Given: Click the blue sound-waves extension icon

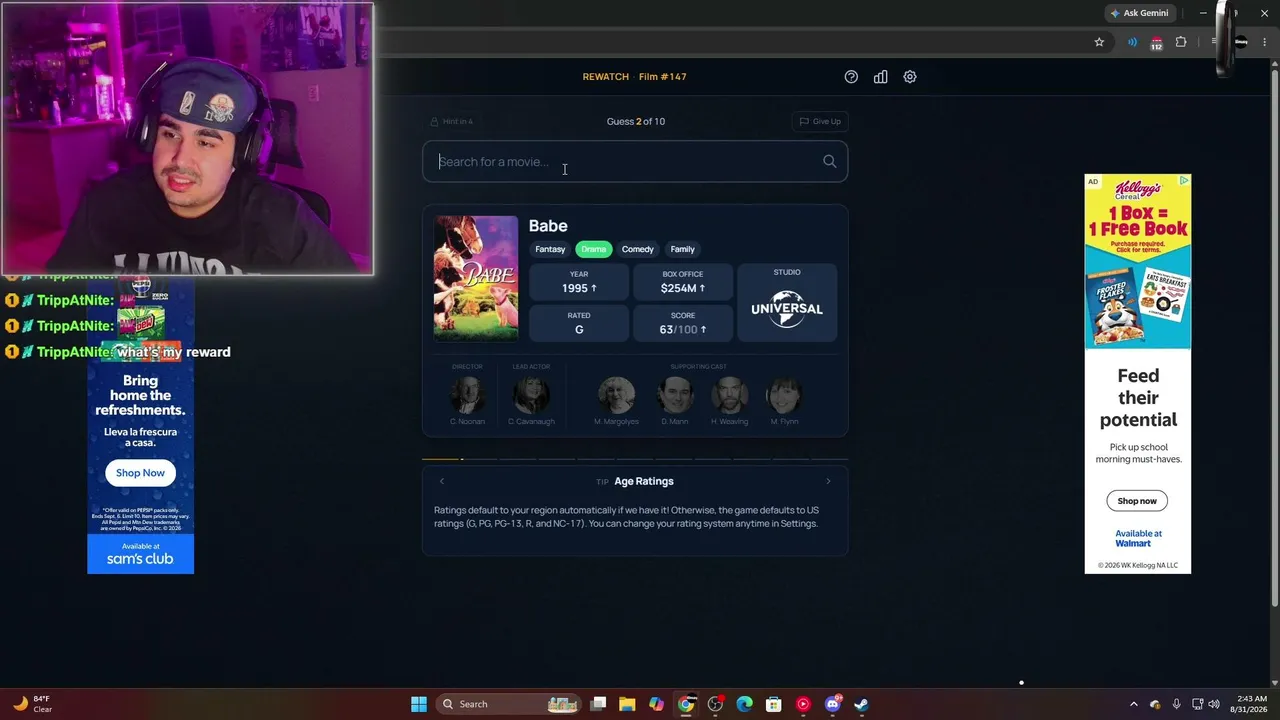Looking at the screenshot, I should click(1132, 42).
